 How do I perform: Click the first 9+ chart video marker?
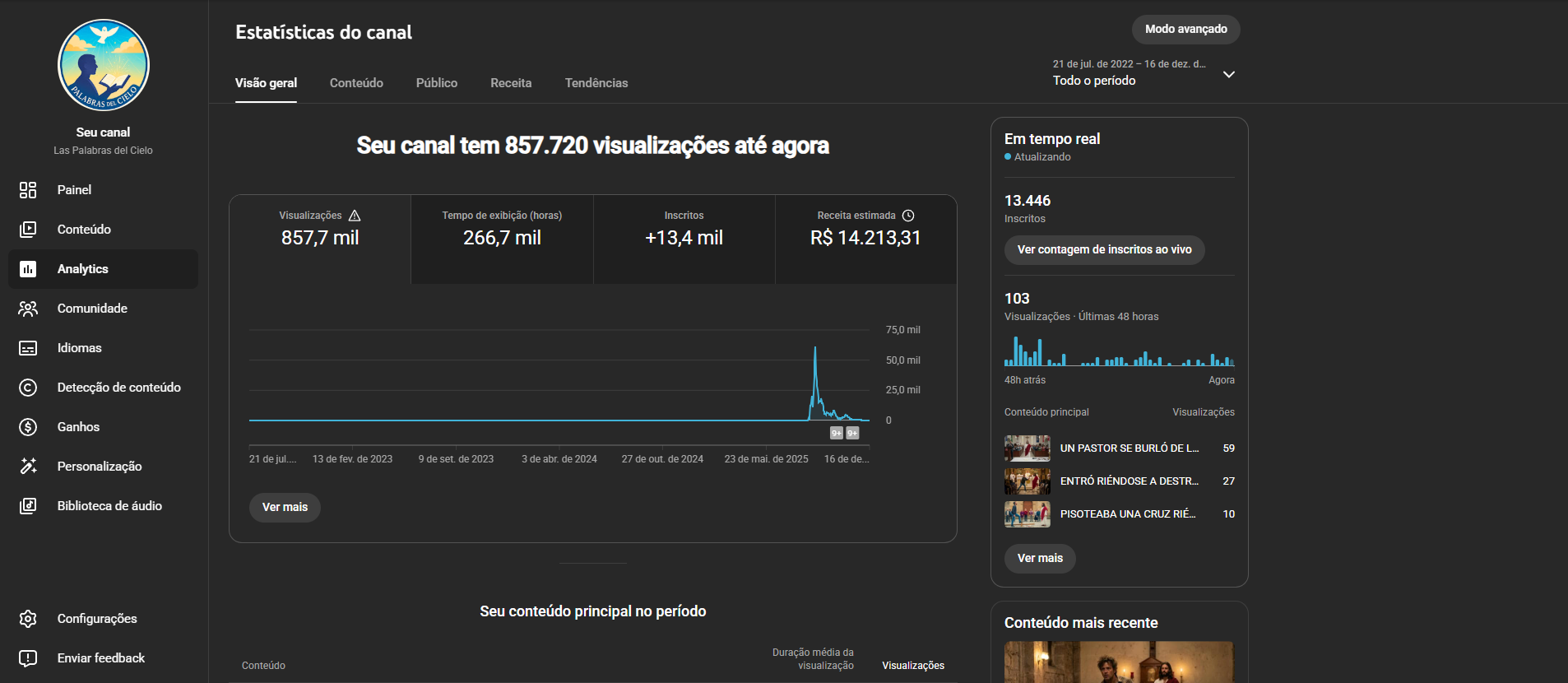[836, 433]
